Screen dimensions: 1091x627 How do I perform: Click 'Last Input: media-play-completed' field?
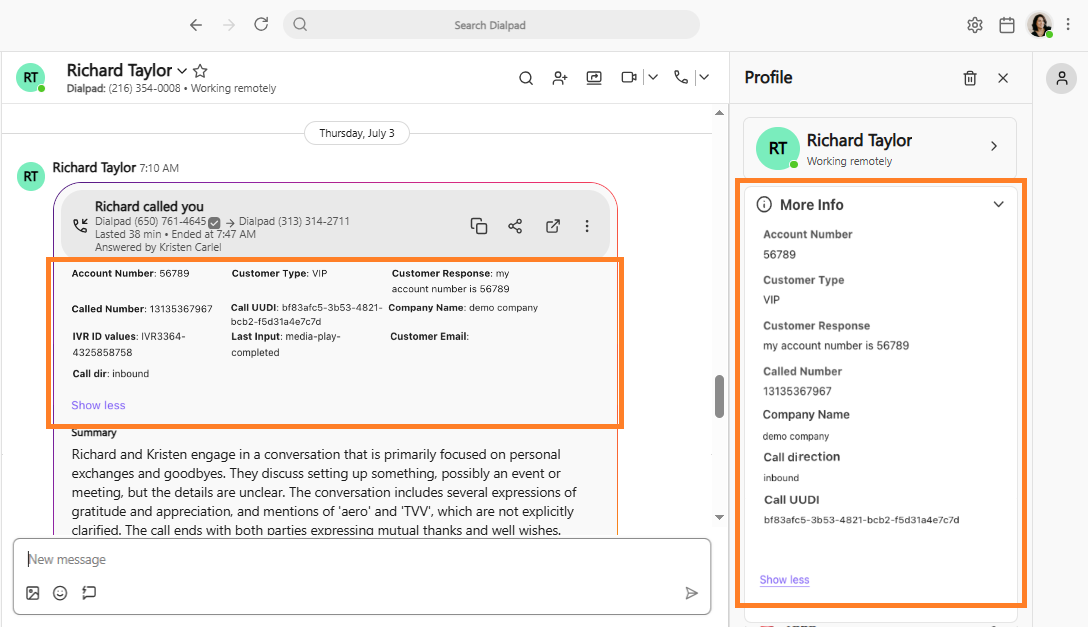(x=286, y=344)
